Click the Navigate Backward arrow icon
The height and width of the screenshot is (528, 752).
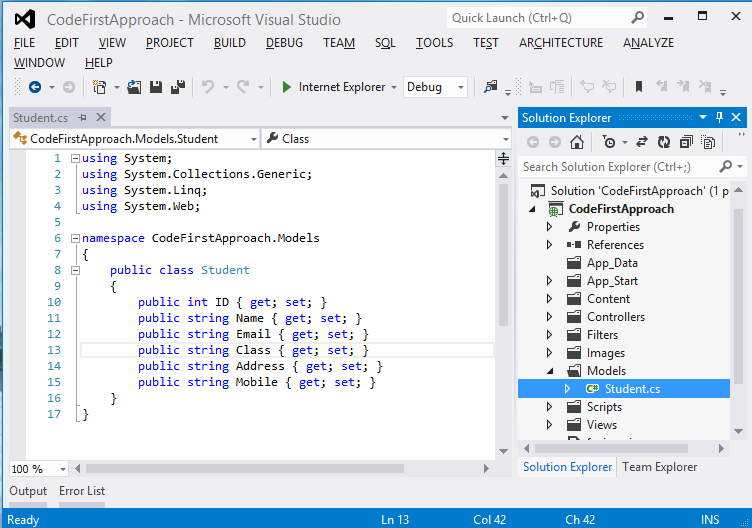point(35,87)
